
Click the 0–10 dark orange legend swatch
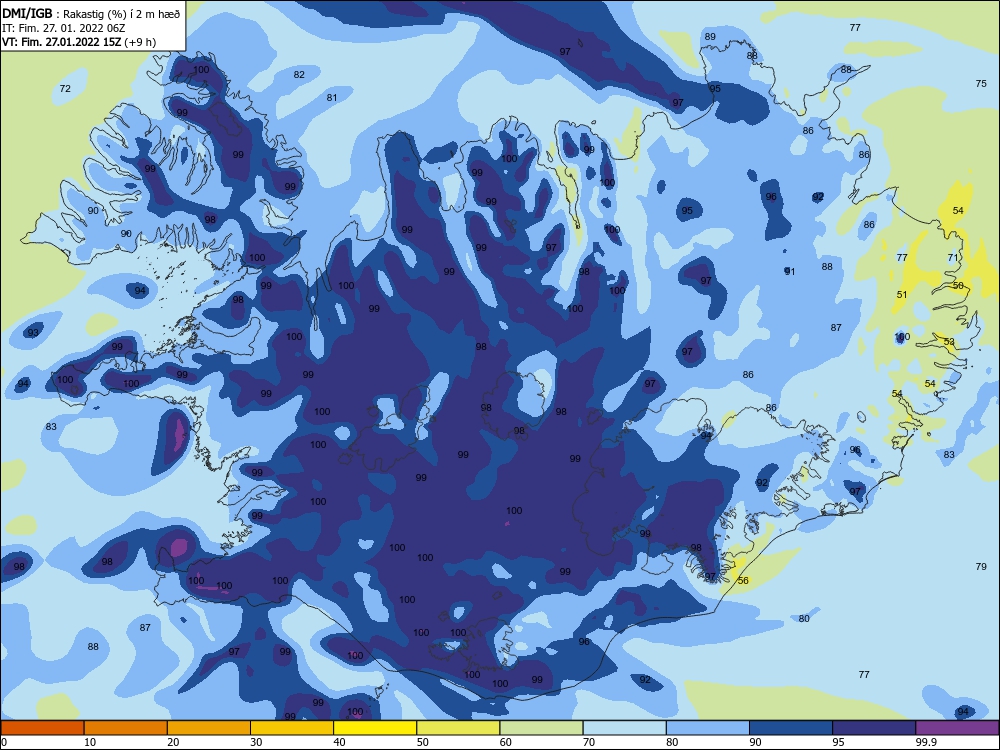click(x=42, y=728)
